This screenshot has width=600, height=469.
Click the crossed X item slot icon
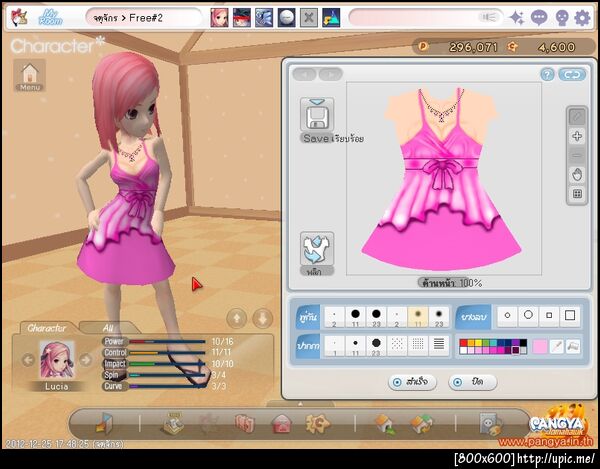pos(308,18)
